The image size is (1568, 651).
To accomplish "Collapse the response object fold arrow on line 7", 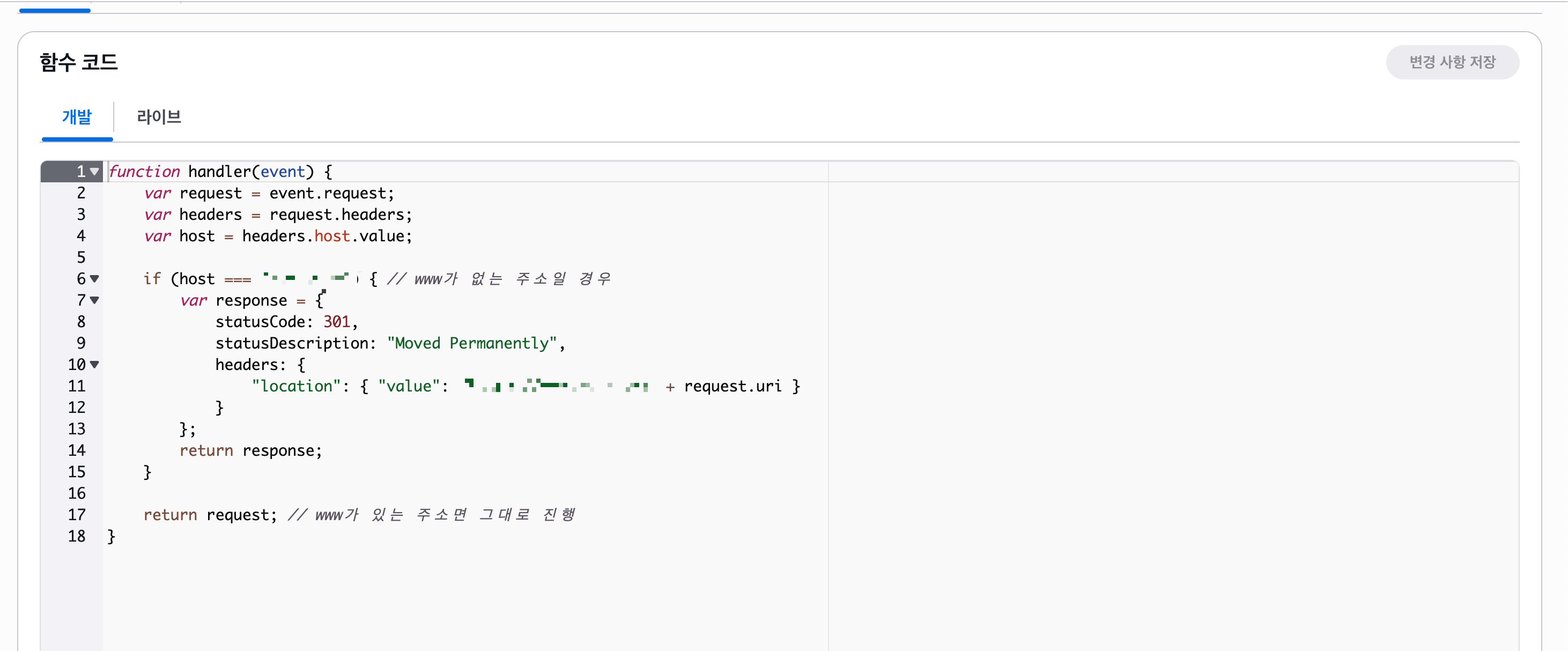I will click(94, 300).
